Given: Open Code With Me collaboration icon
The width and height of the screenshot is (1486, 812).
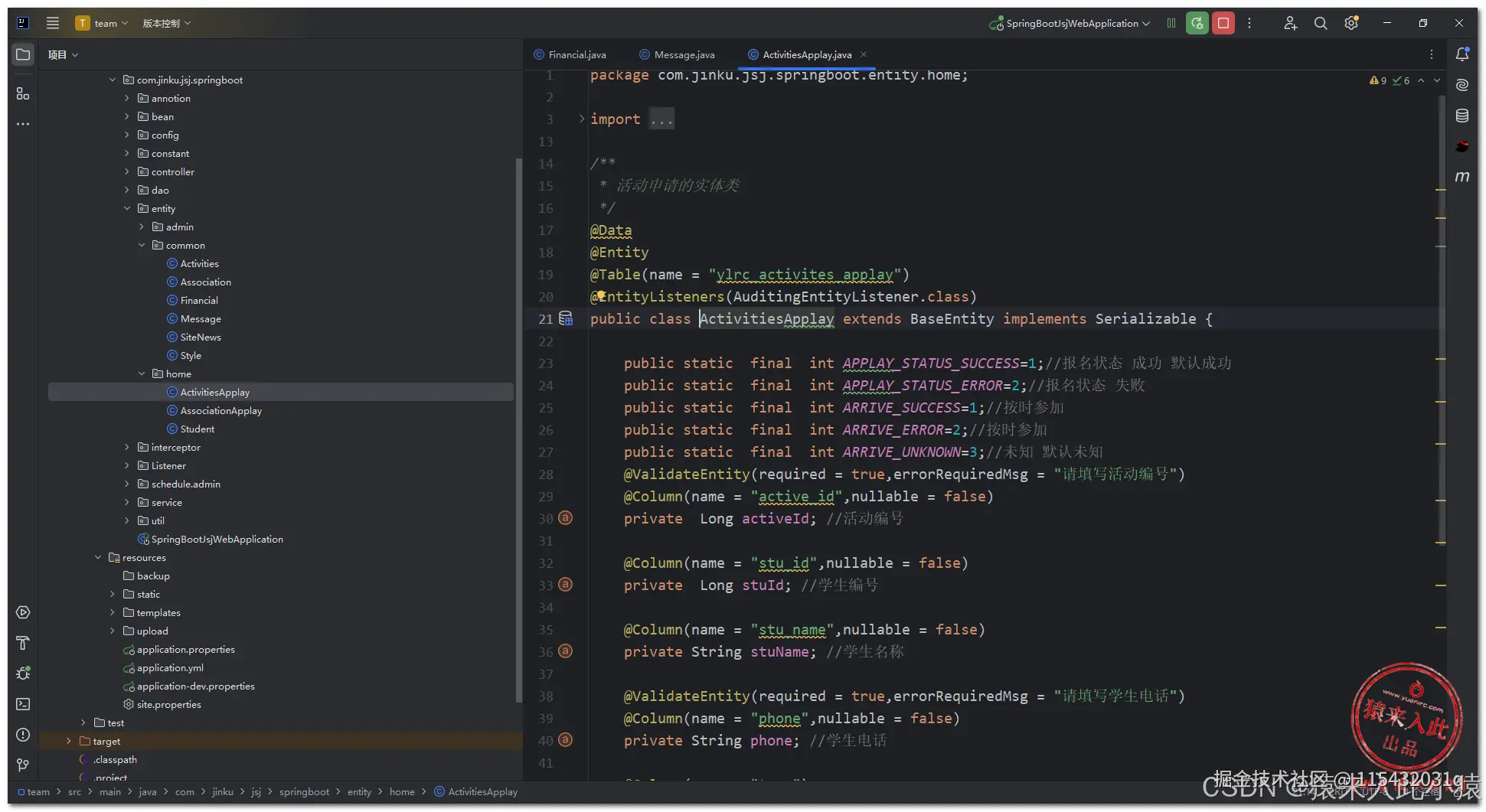Looking at the screenshot, I should click(x=1291, y=23).
